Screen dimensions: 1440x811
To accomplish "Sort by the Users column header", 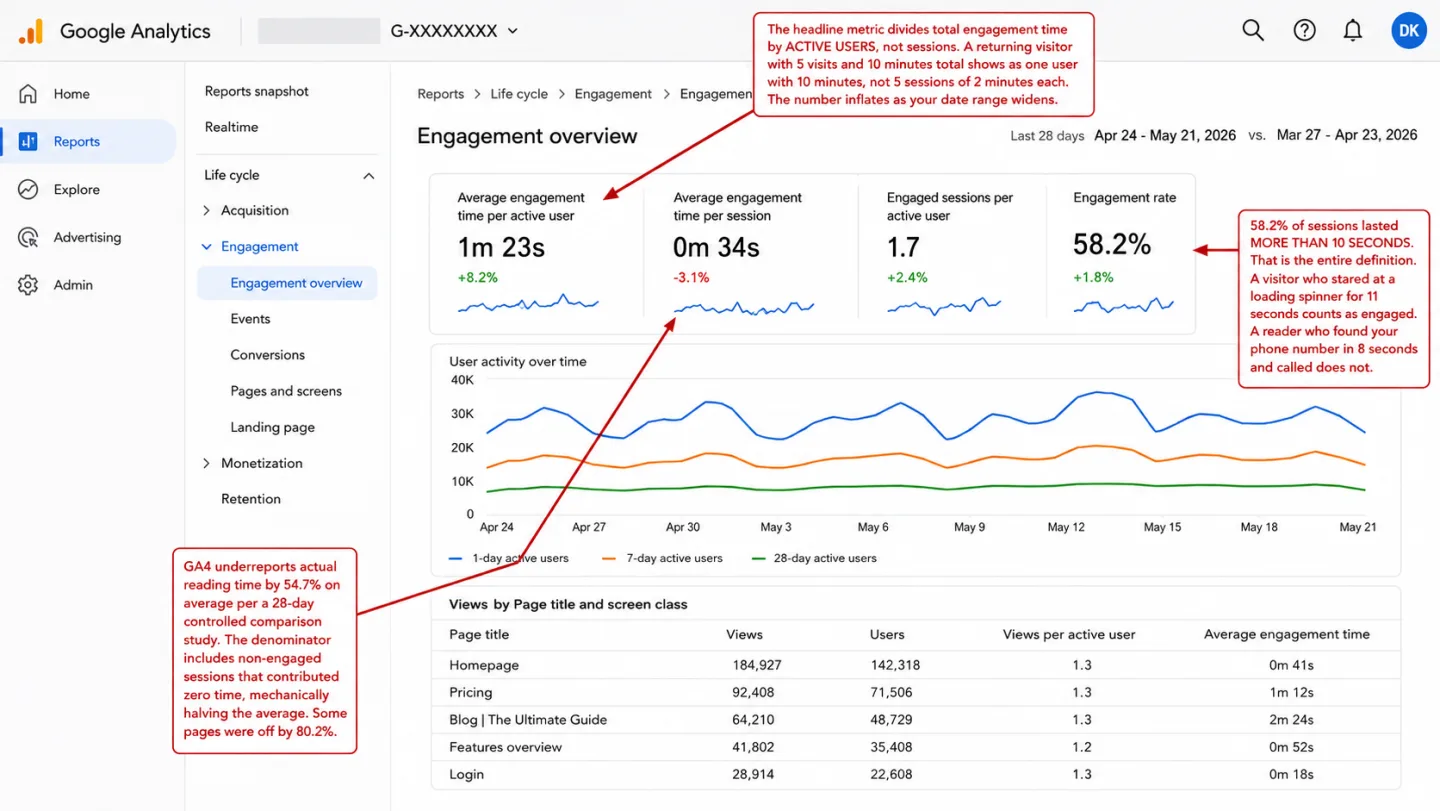I will point(887,634).
